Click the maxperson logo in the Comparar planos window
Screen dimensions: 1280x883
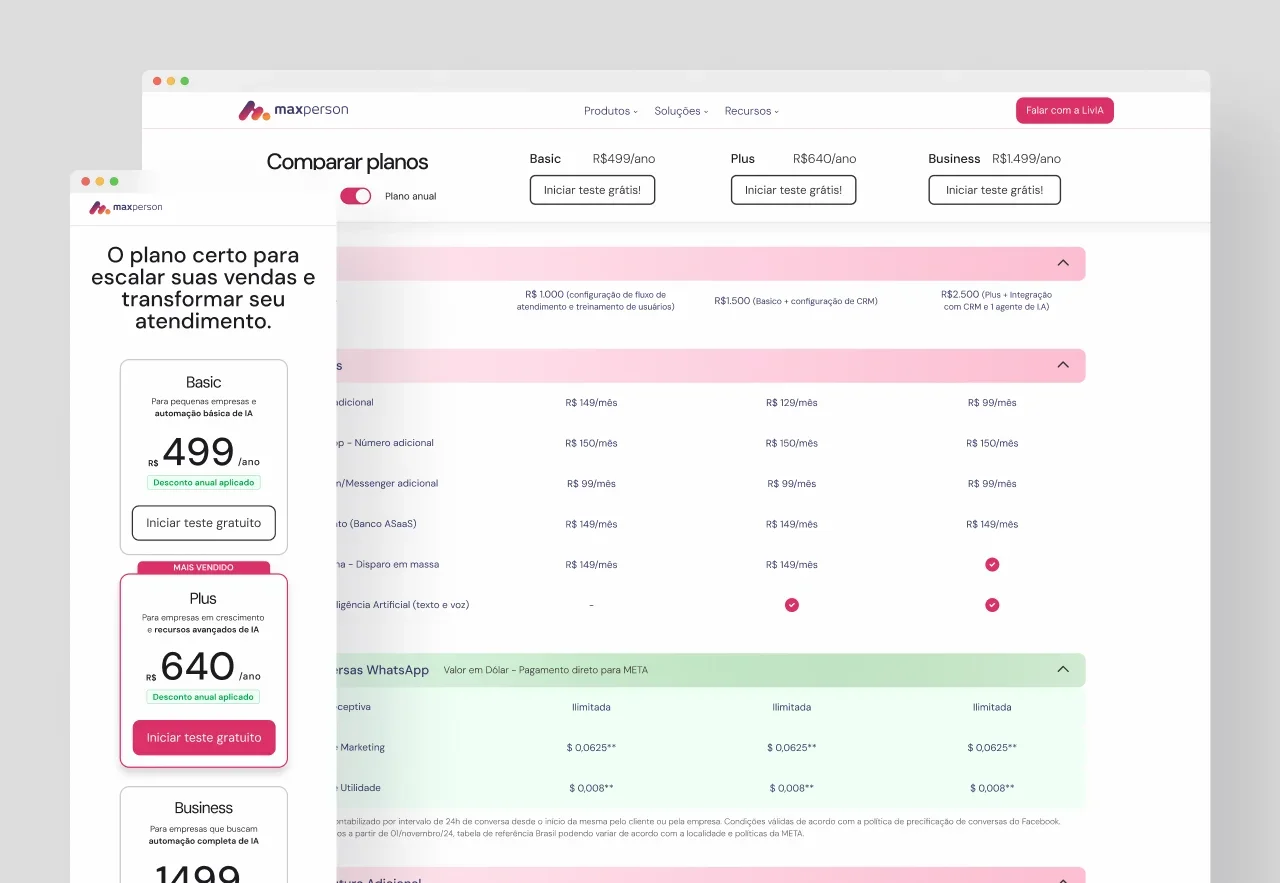(293, 110)
